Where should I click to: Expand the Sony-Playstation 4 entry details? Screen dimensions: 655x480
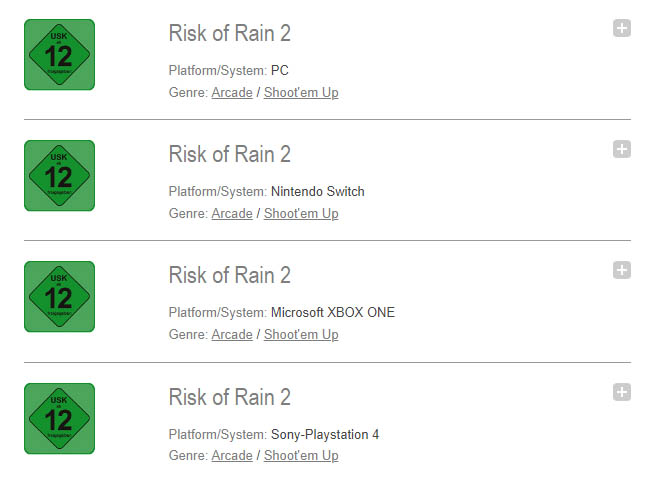tap(621, 392)
